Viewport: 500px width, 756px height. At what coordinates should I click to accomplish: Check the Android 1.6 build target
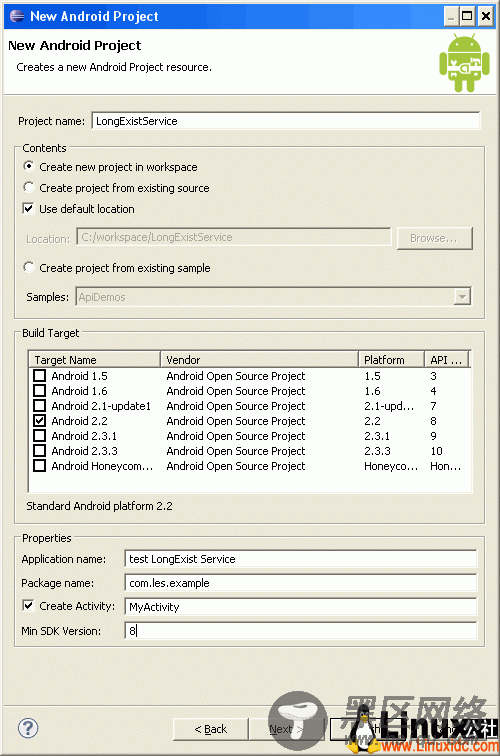(x=40, y=391)
